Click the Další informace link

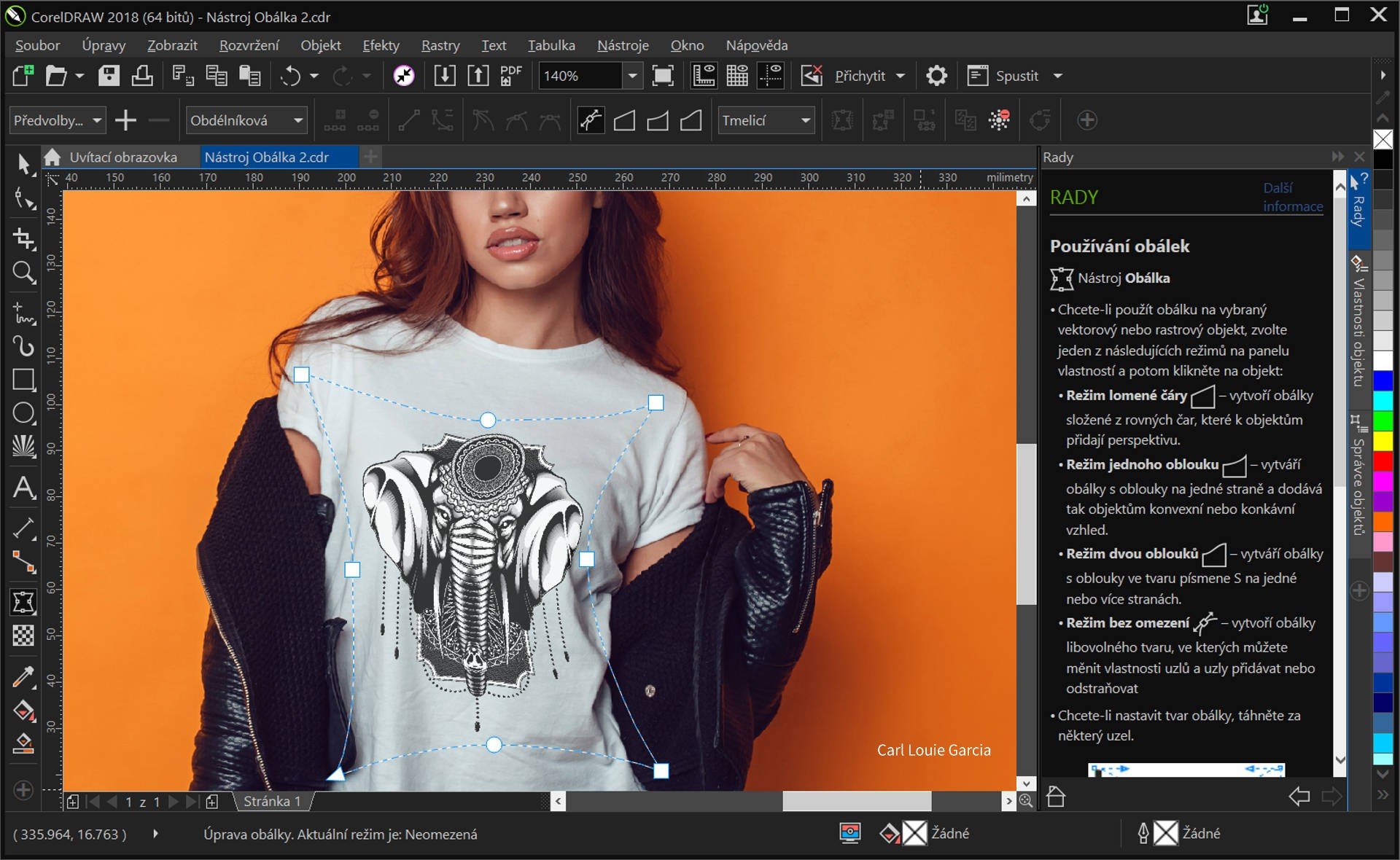1292,198
